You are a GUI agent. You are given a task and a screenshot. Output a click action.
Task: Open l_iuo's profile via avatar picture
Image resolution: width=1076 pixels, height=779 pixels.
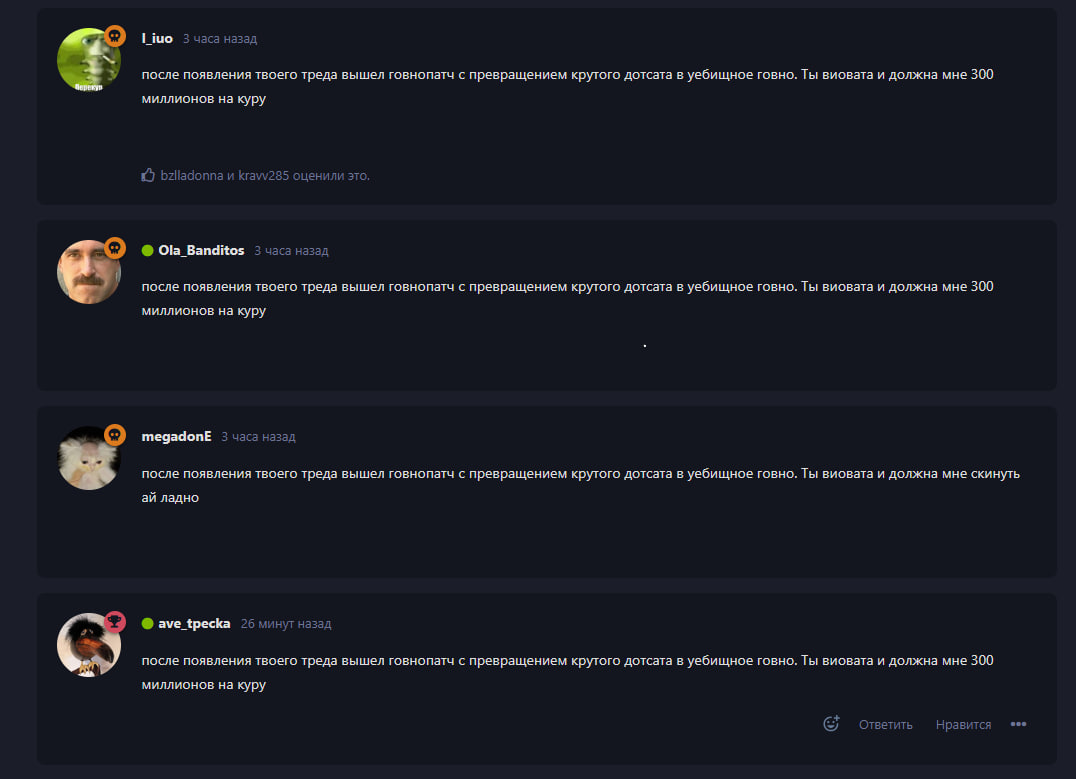(88, 60)
